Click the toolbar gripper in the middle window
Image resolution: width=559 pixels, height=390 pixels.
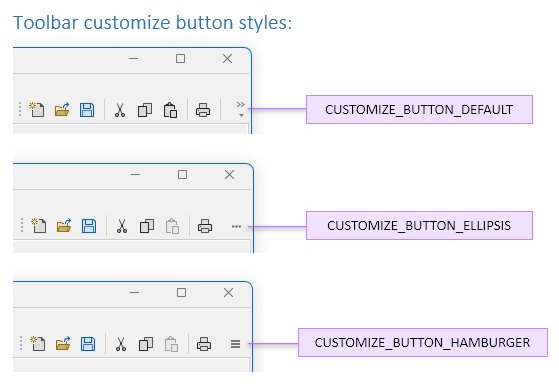22,226
